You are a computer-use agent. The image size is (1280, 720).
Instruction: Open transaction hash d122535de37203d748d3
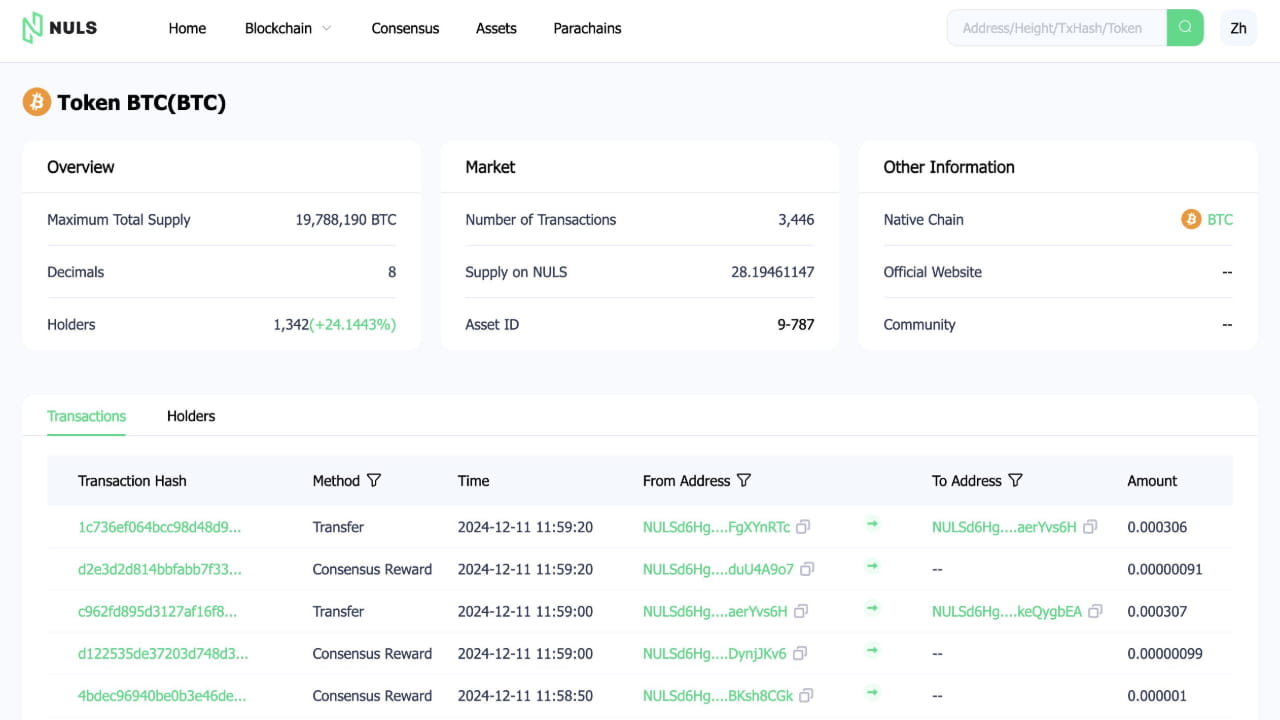[163, 654]
